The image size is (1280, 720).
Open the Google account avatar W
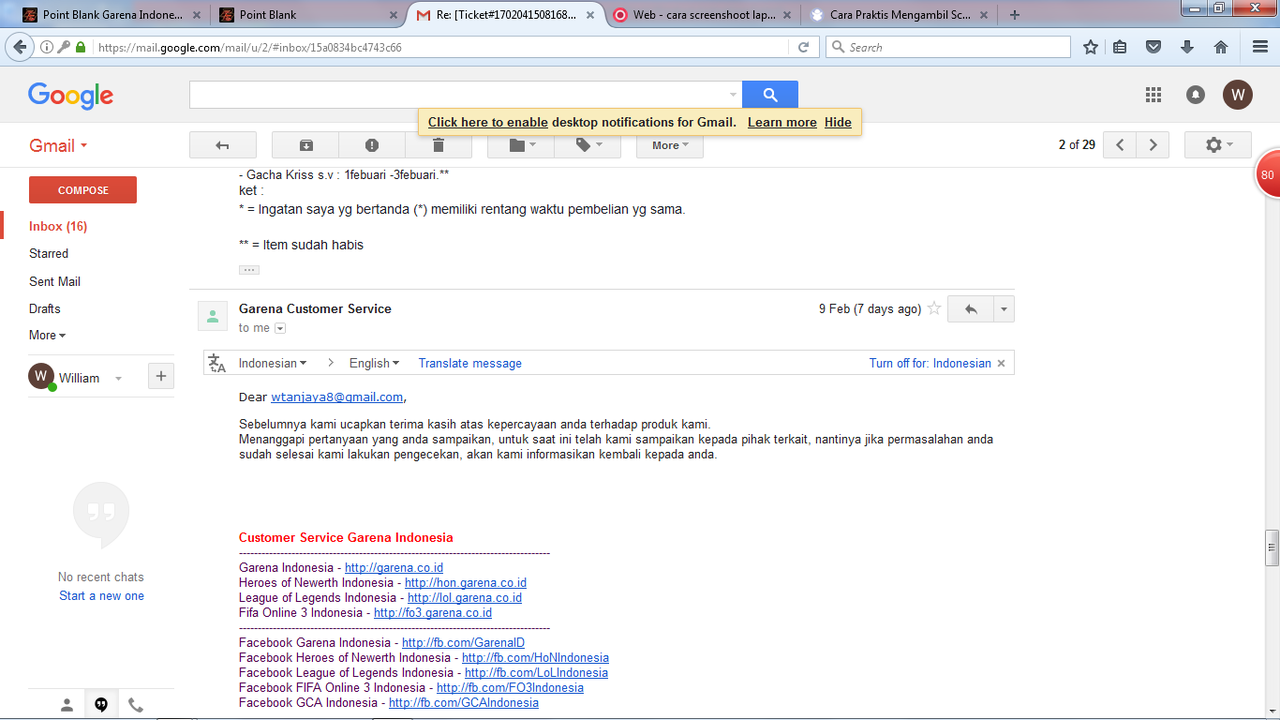tap(1238, 95)
